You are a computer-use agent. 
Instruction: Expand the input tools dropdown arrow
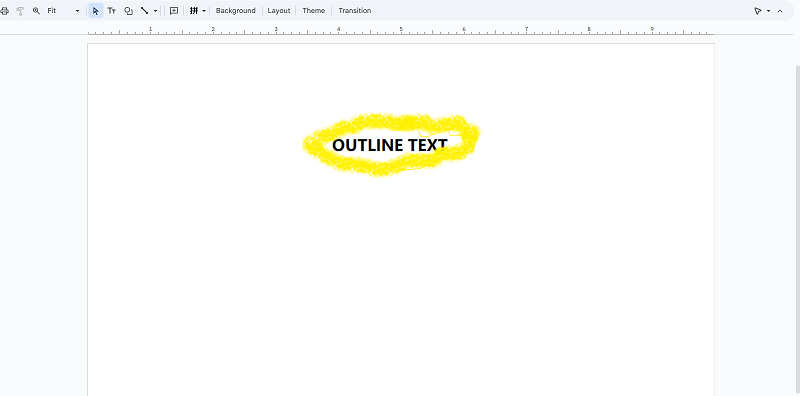click(204, 11)
